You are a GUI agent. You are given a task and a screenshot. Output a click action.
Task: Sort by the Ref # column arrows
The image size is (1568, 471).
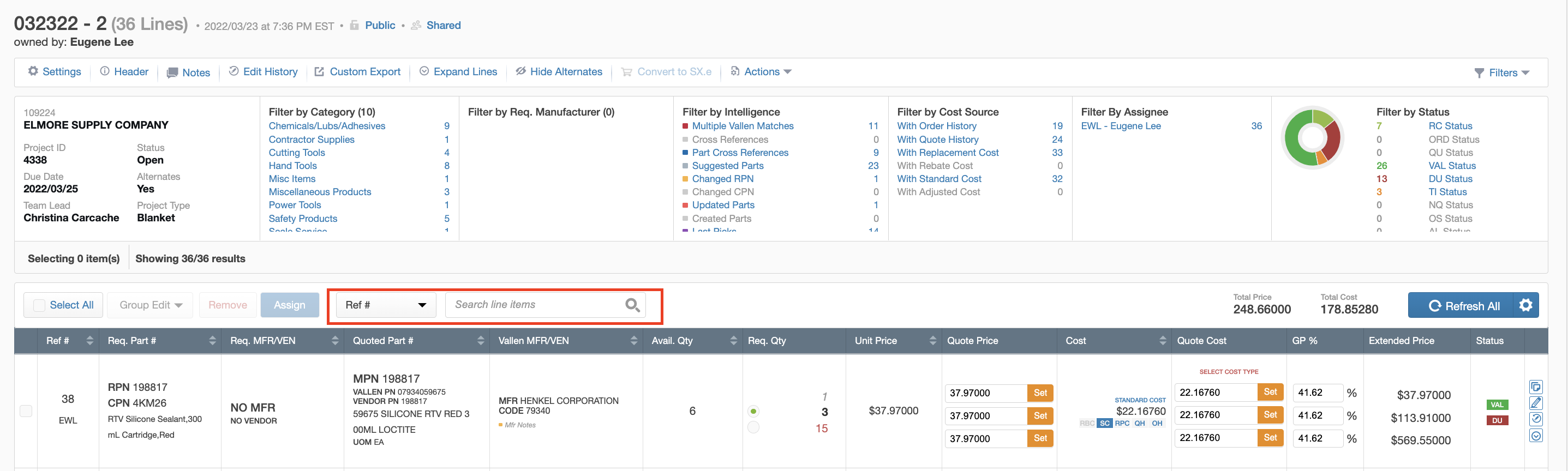coord(90,341)
